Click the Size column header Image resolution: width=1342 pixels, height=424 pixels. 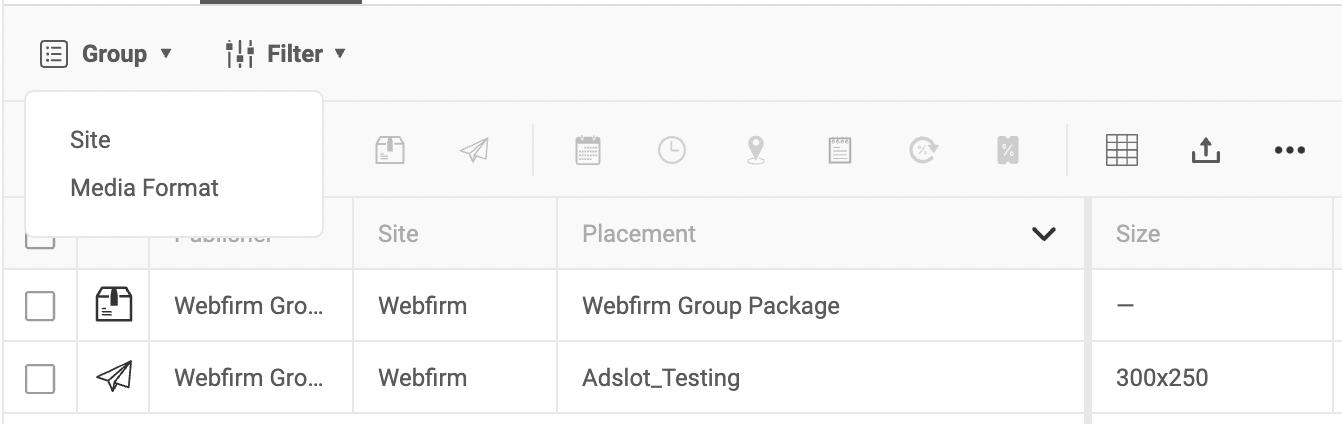(1138, 234)
